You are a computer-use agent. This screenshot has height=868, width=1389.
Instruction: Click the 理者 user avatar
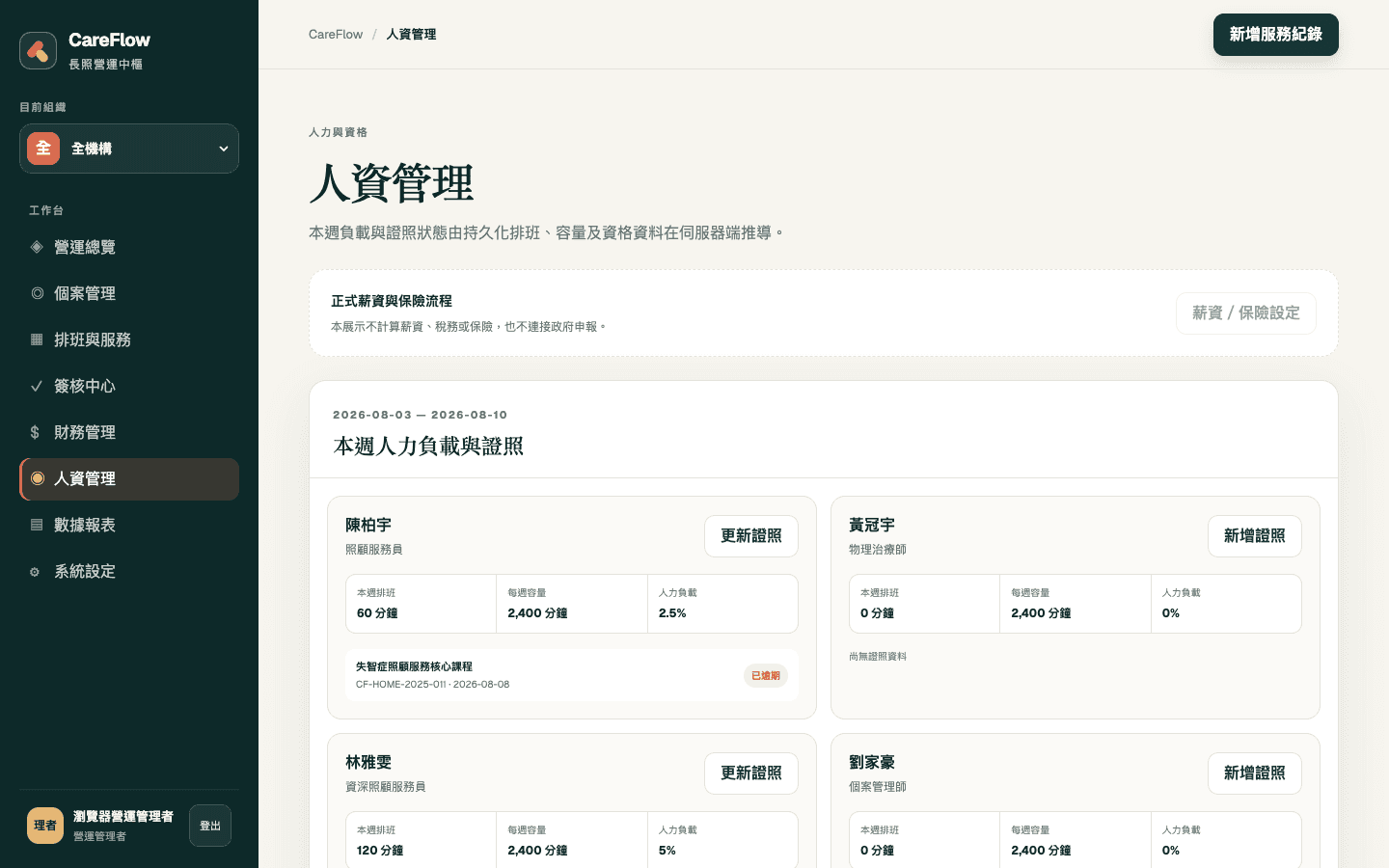point(45,826)
